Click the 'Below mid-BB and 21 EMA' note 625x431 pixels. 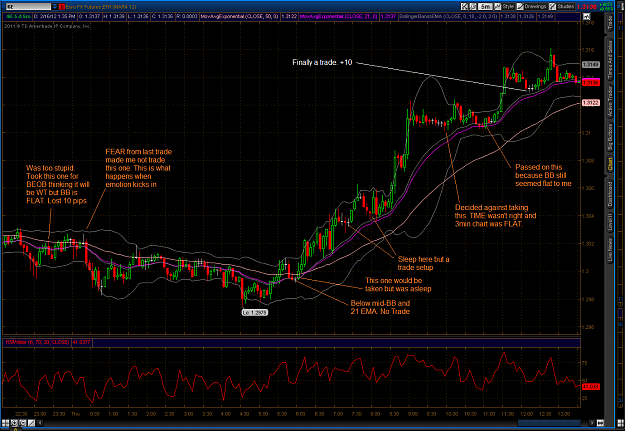380,307
